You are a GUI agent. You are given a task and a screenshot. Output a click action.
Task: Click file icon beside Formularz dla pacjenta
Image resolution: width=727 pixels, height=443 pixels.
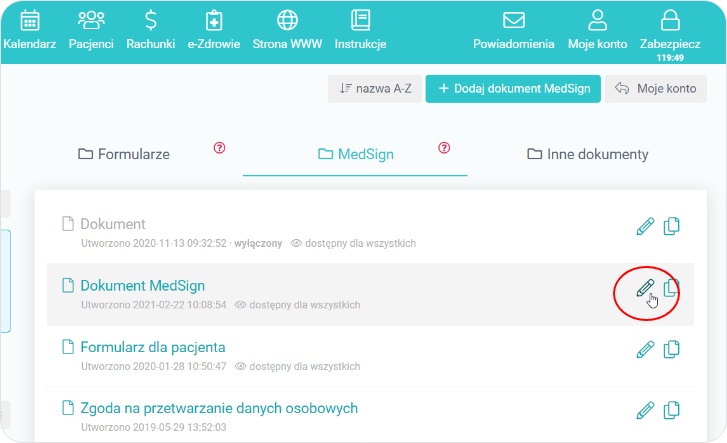point(68,347)
